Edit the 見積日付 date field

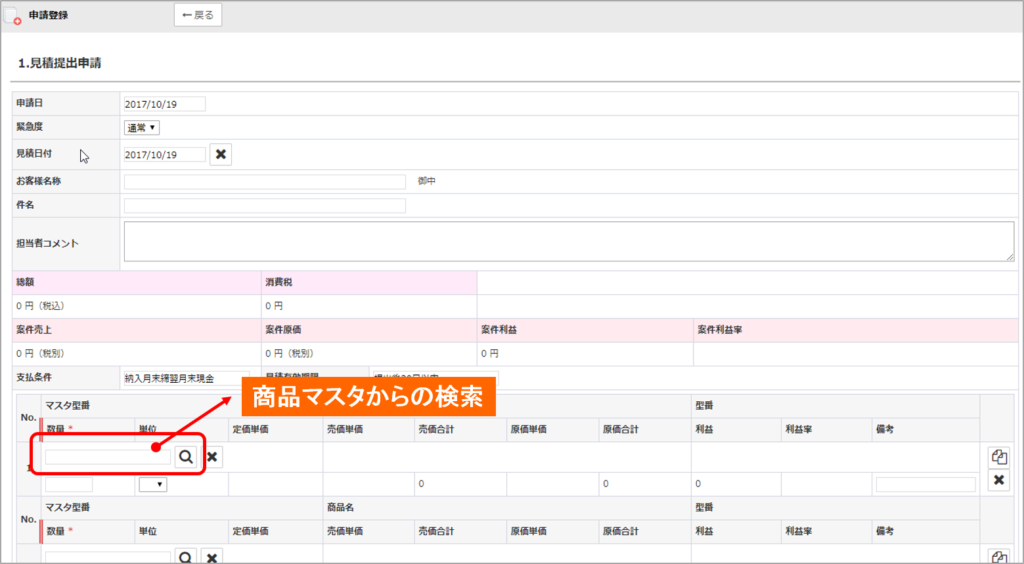tap(165, 155)
